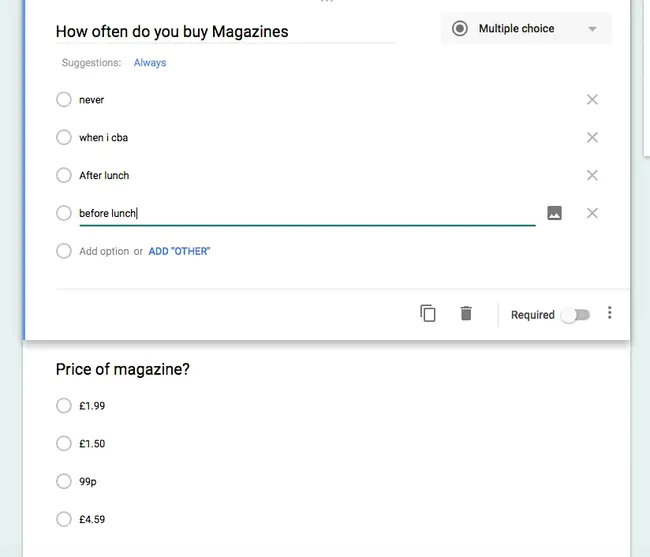Remove the 'never' option
This screenshot has width=650, height=557.
592,100
